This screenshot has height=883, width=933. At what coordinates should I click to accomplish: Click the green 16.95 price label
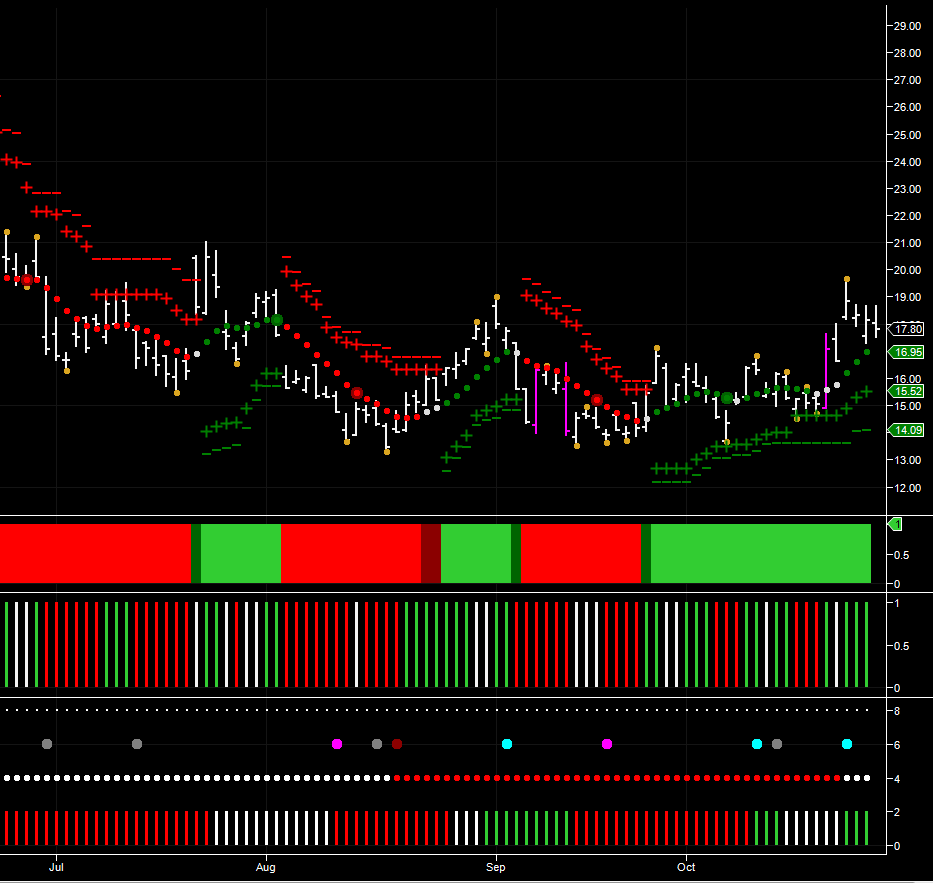coord(908,352)
